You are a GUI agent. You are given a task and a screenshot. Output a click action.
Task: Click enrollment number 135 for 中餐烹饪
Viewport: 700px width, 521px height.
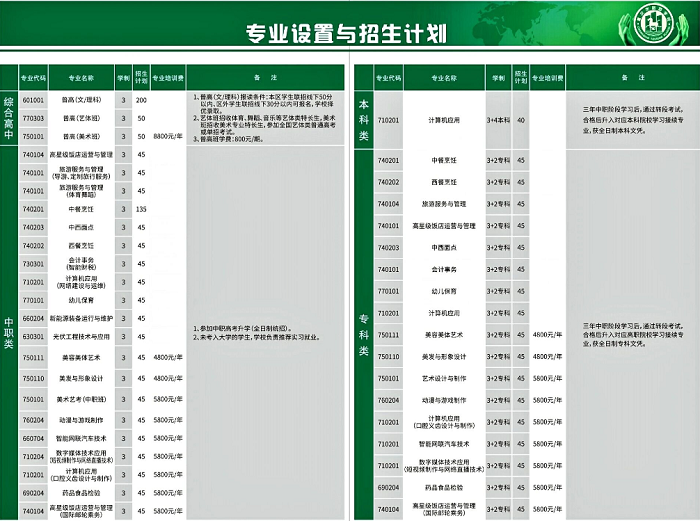[x=141, y=209]
